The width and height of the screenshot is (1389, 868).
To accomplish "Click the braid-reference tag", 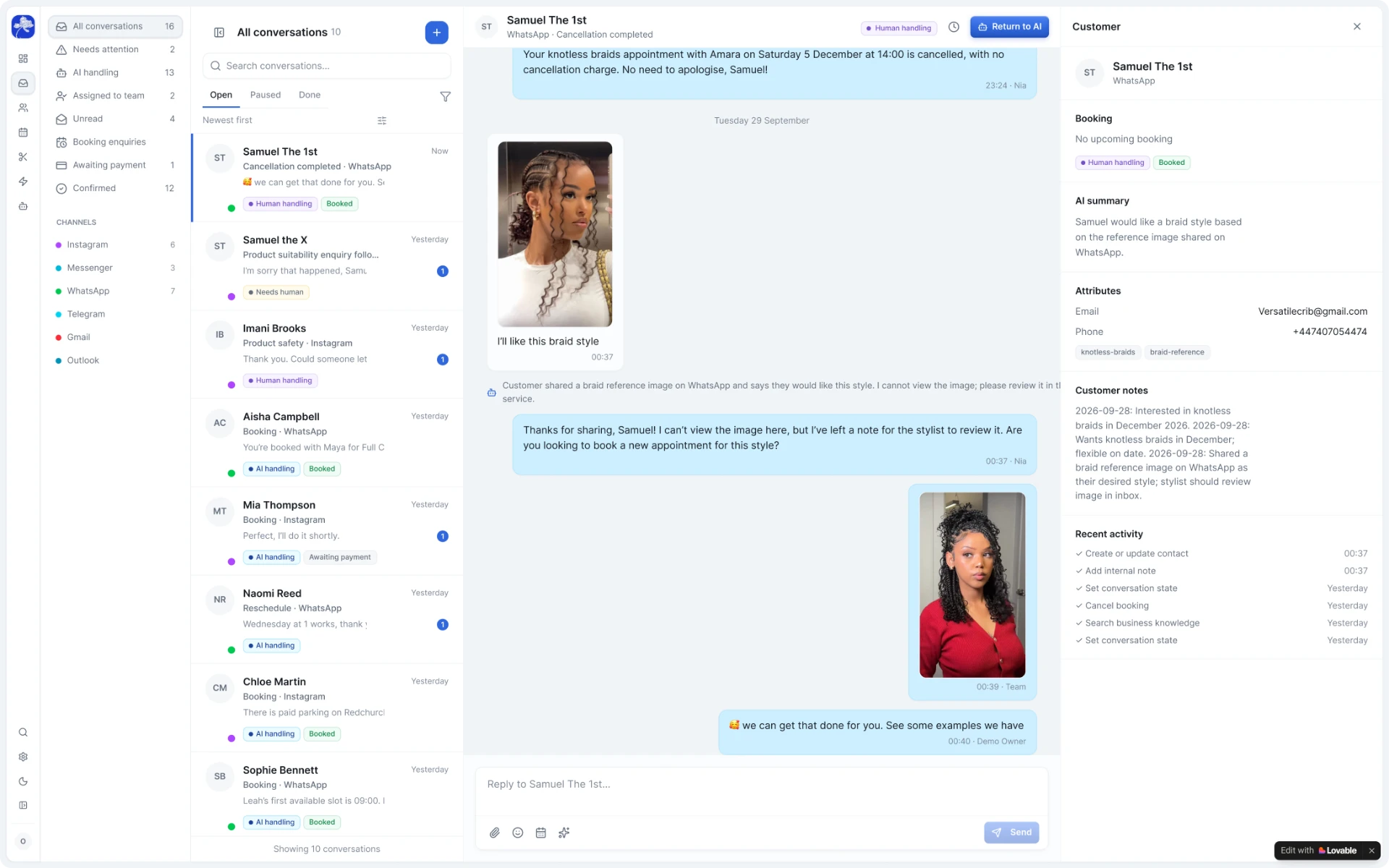I will pos(1177,352).
